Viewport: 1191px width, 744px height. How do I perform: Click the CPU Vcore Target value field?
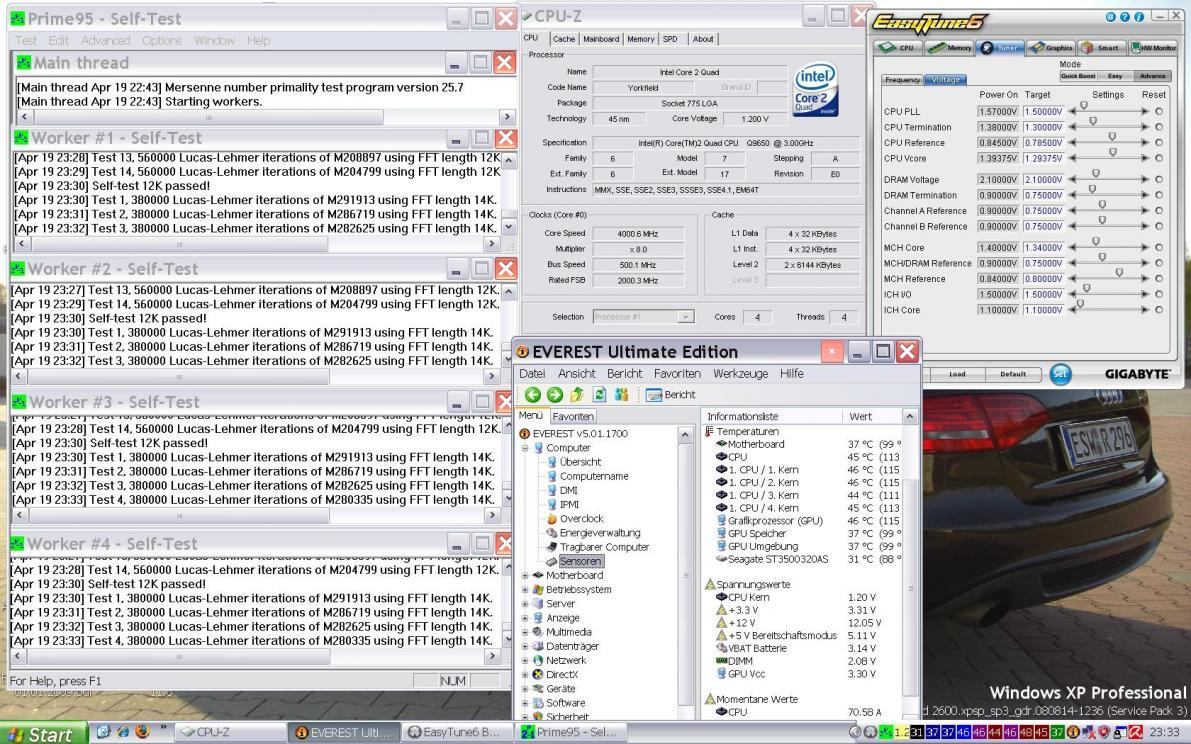[x=1043, y=159]
